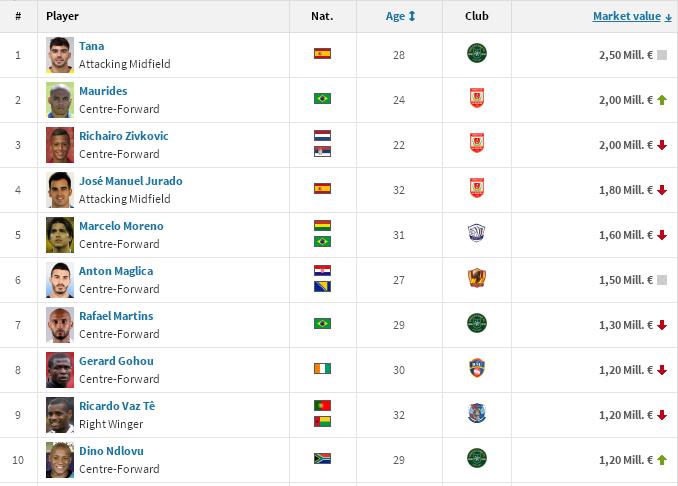Viewport: 678px width, 486px height.
Task: Click the South African flag in Dino Ndlovu's row
Action: point(322,459)
